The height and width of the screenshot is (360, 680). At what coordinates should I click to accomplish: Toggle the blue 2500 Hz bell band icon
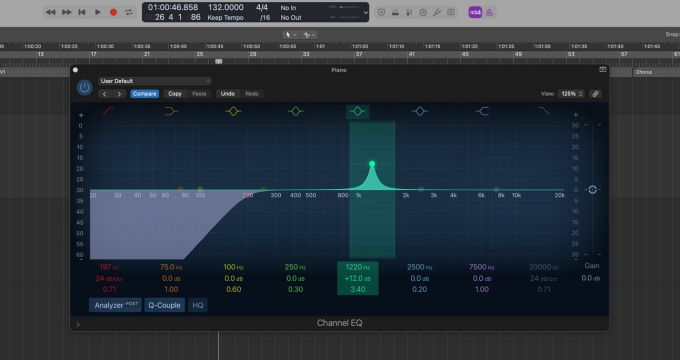click(x=419, y=111)
